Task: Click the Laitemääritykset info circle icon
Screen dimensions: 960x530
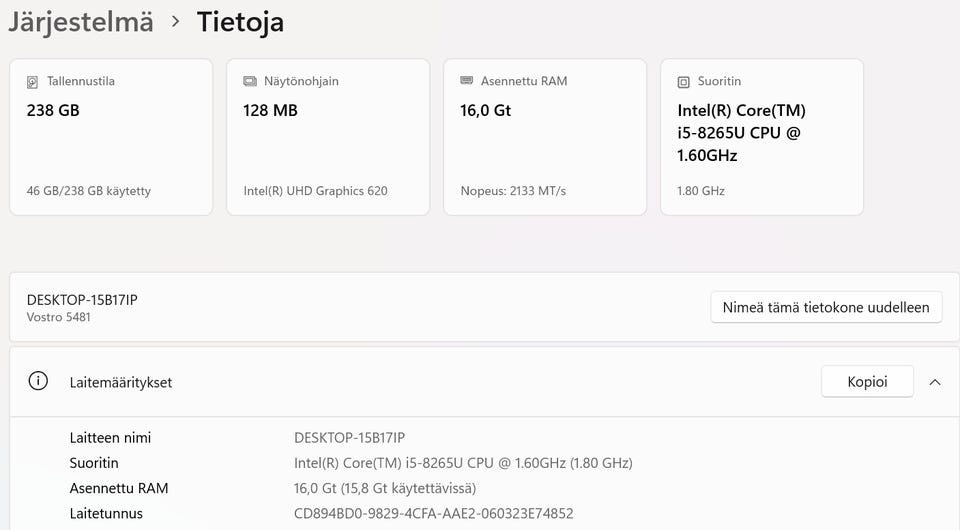Action: (x=38, y=381)
